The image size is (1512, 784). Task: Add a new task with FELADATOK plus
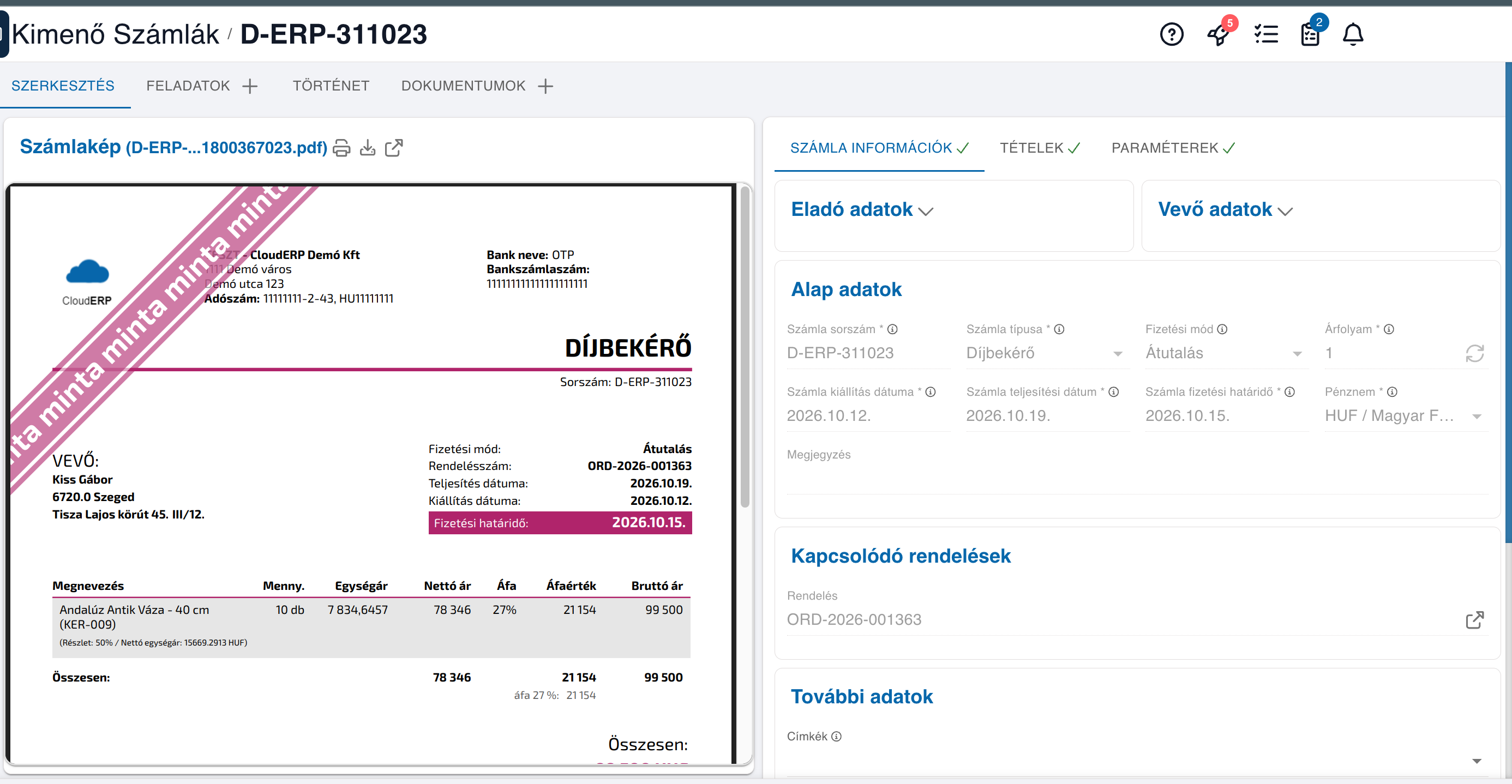pos(250,86)
